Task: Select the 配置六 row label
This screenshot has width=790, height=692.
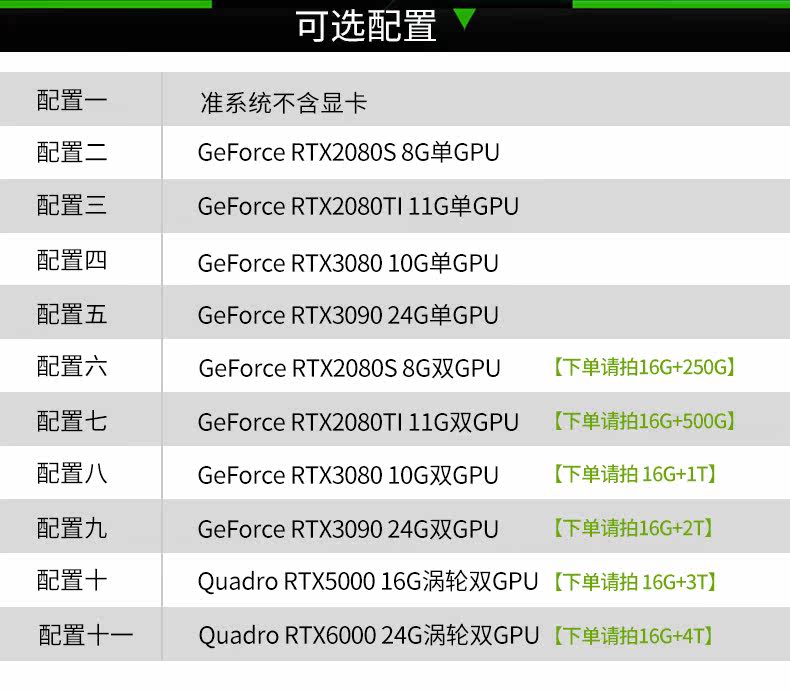Action: (72, 366)
